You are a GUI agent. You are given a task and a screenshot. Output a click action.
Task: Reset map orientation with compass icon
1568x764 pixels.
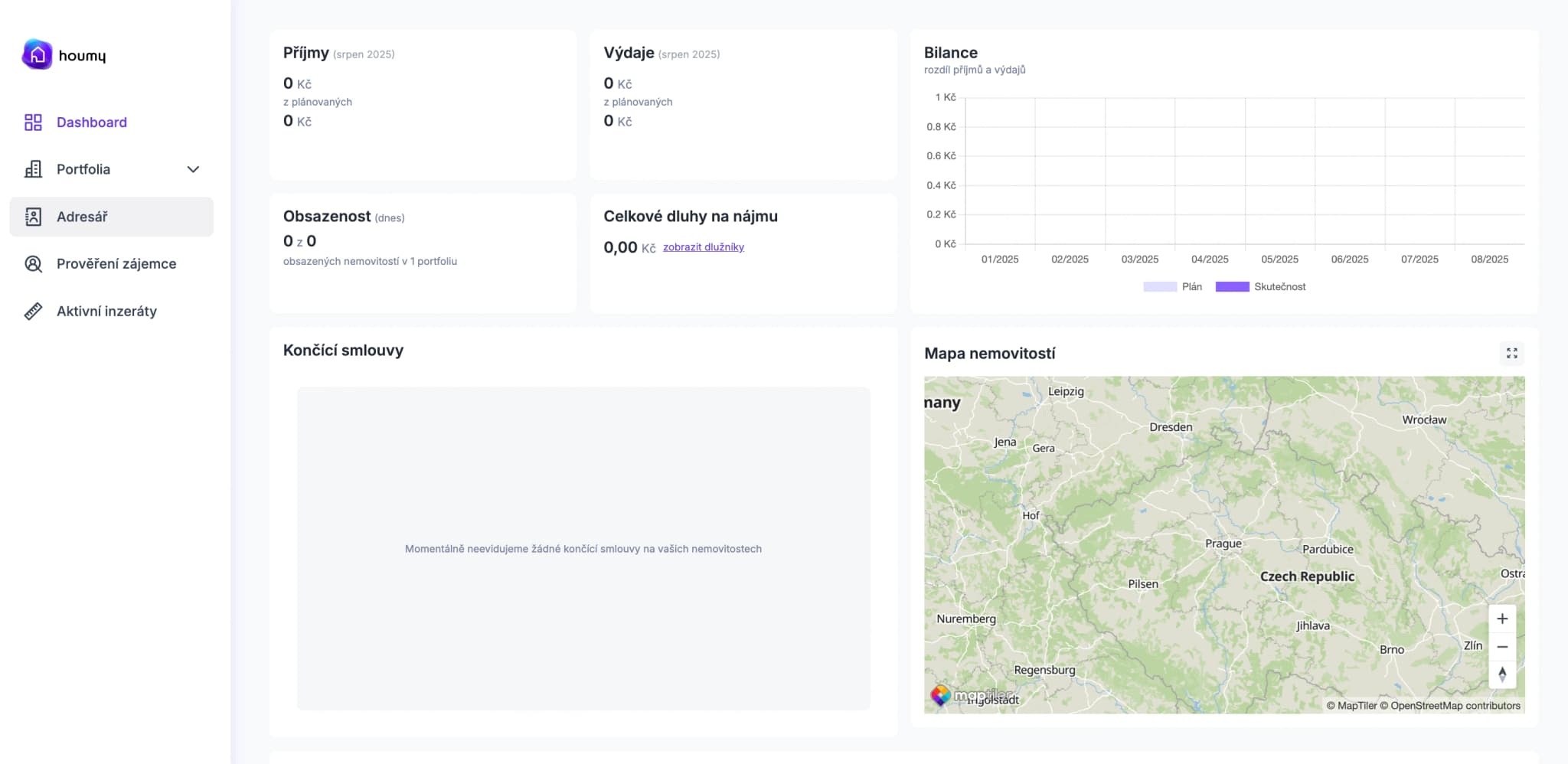(x=1502, y=674)
